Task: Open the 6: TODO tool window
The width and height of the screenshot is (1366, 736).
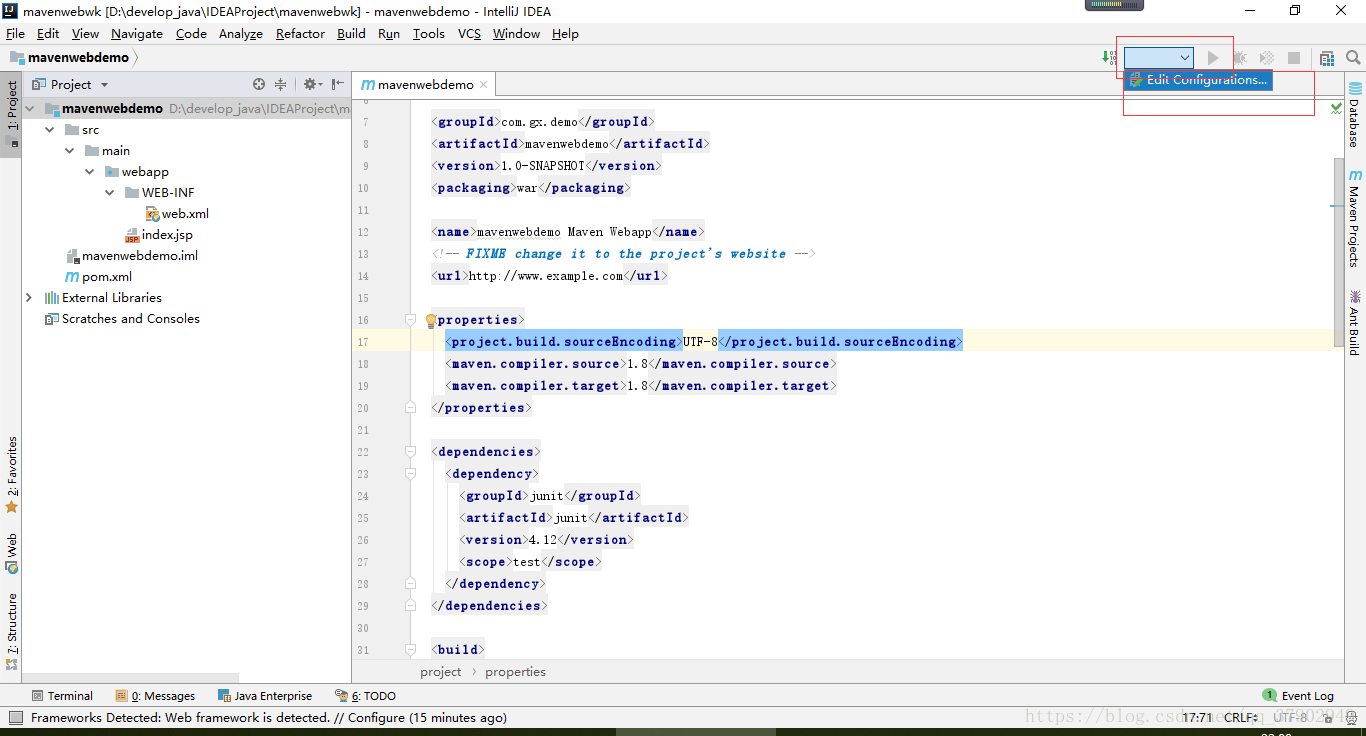Action: 366,696
